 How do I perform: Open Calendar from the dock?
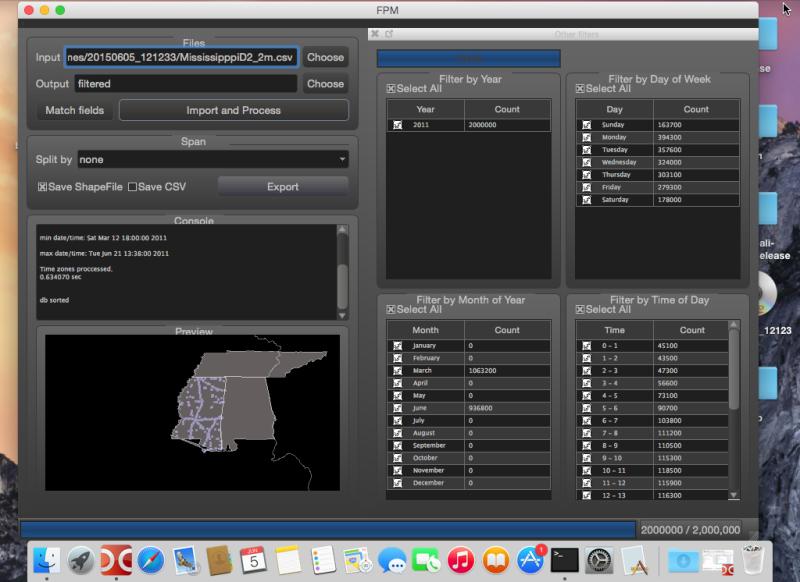pos(254,560)
